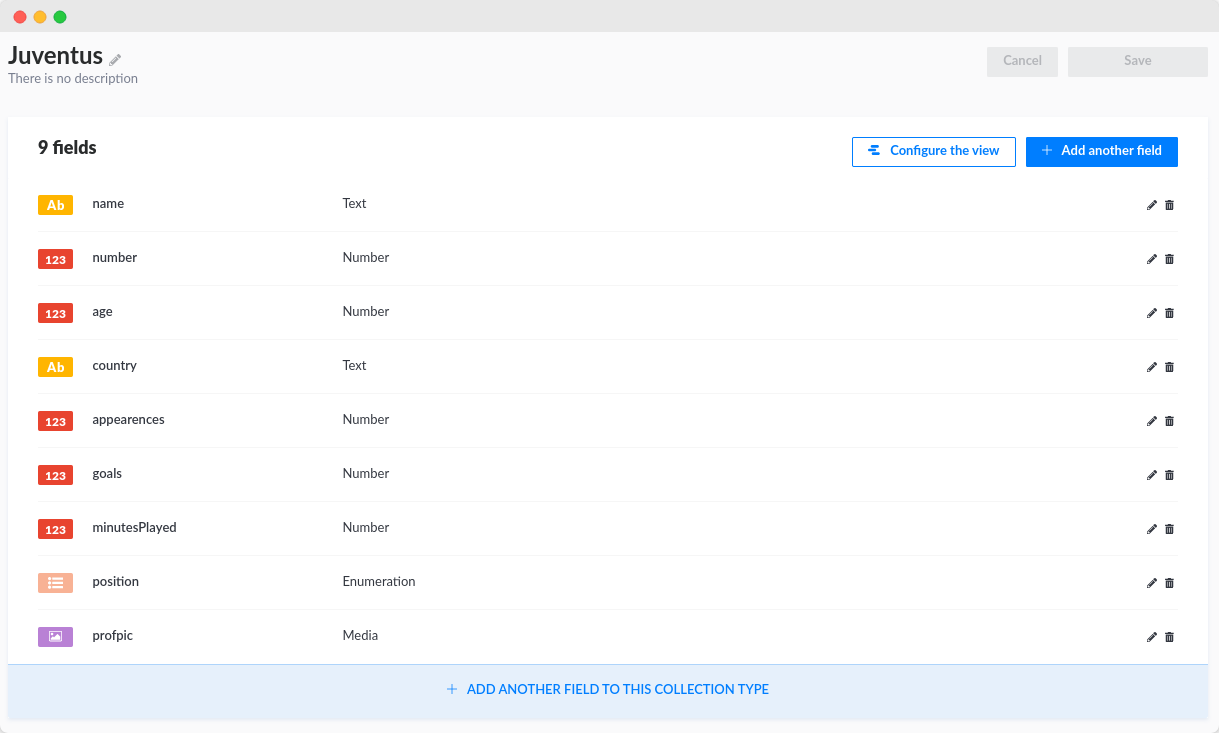Select the 'country' field label
1219x733 pixels.
(114, 366)
